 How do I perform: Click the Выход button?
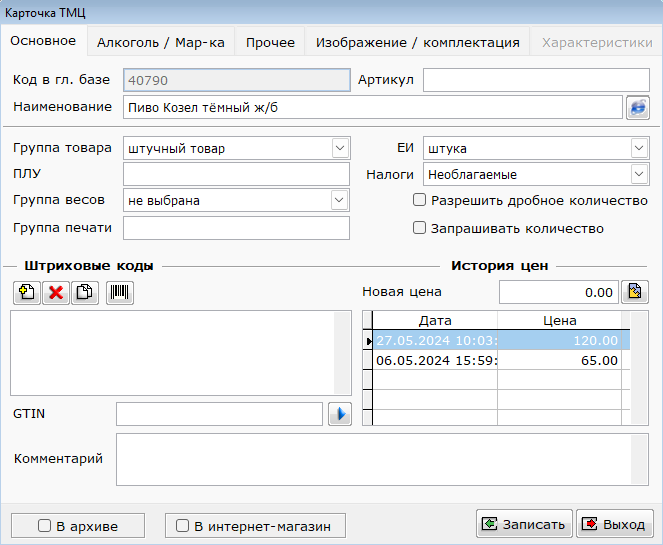[615, 524]
